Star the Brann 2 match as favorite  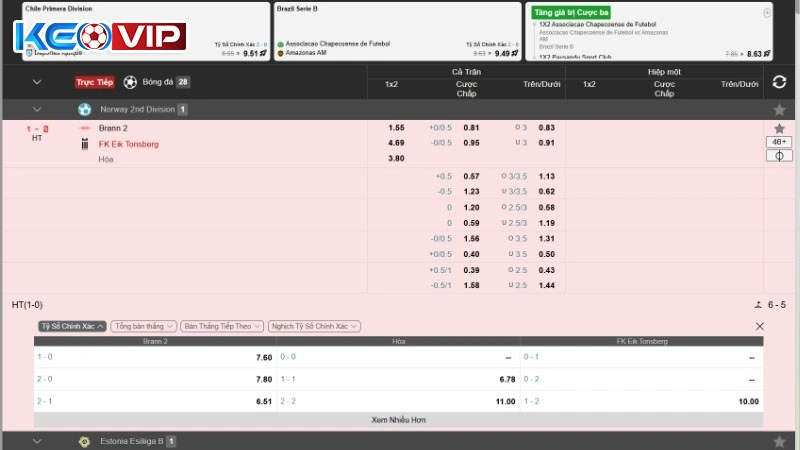coord(779,129)
